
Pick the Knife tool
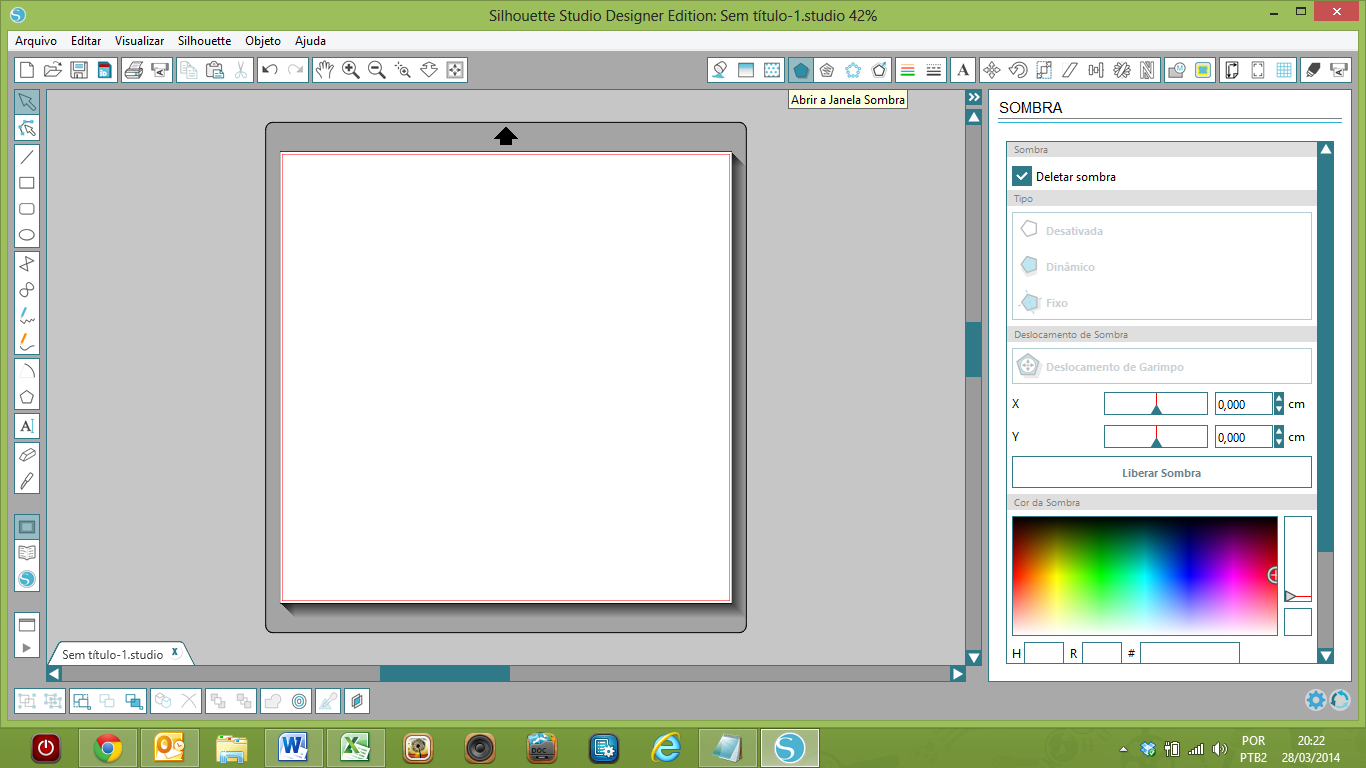(27, 480)
